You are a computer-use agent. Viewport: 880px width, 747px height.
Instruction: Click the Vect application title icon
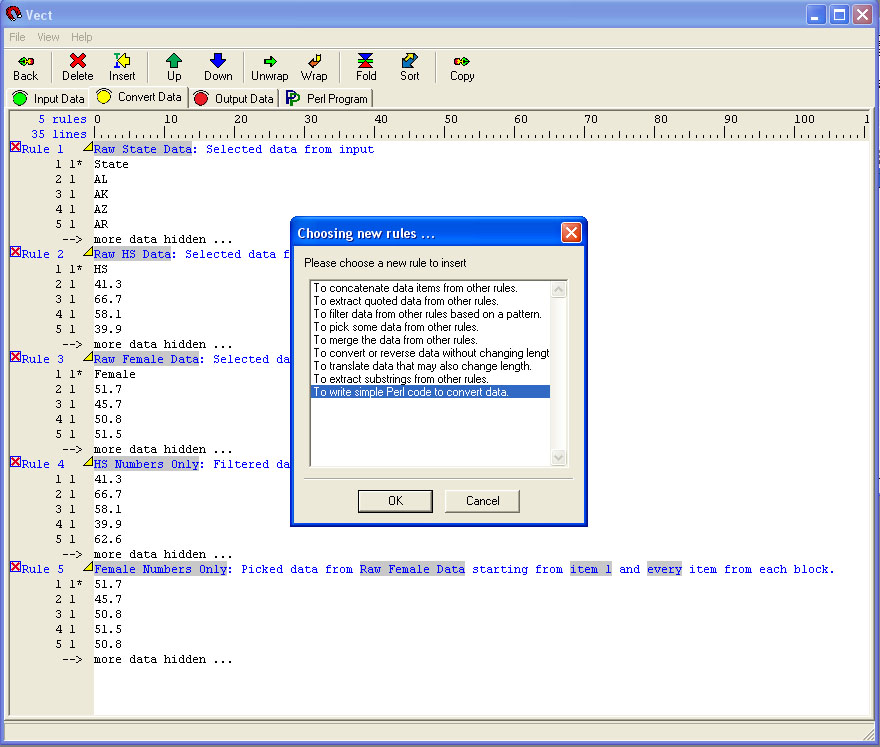(13, 14)
